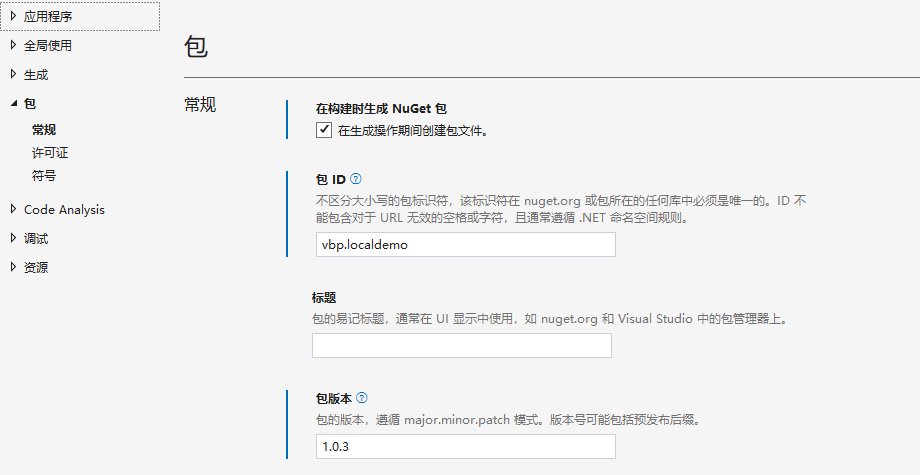Expand the 资源 section arrow
This screenshot has width=920, height=475.
[13, 267]
